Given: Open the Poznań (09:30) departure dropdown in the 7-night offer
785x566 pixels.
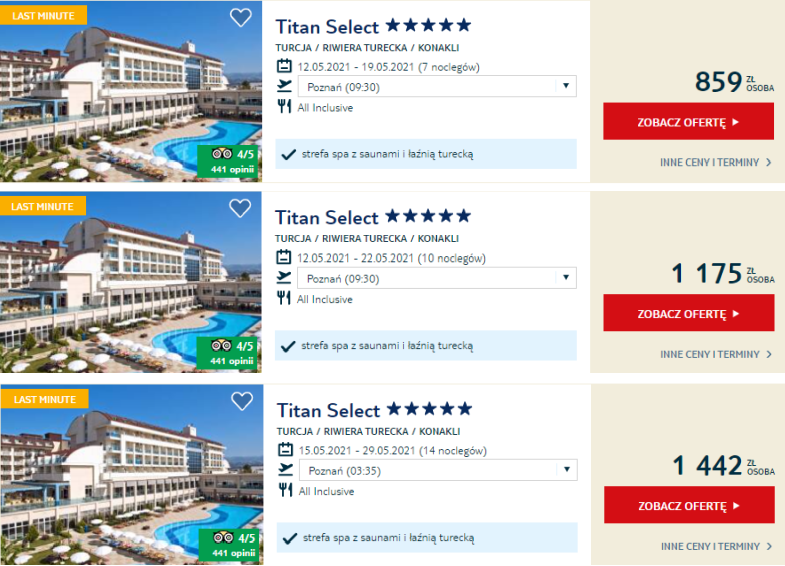Looking at the screenshot, I should click(437, 87).
